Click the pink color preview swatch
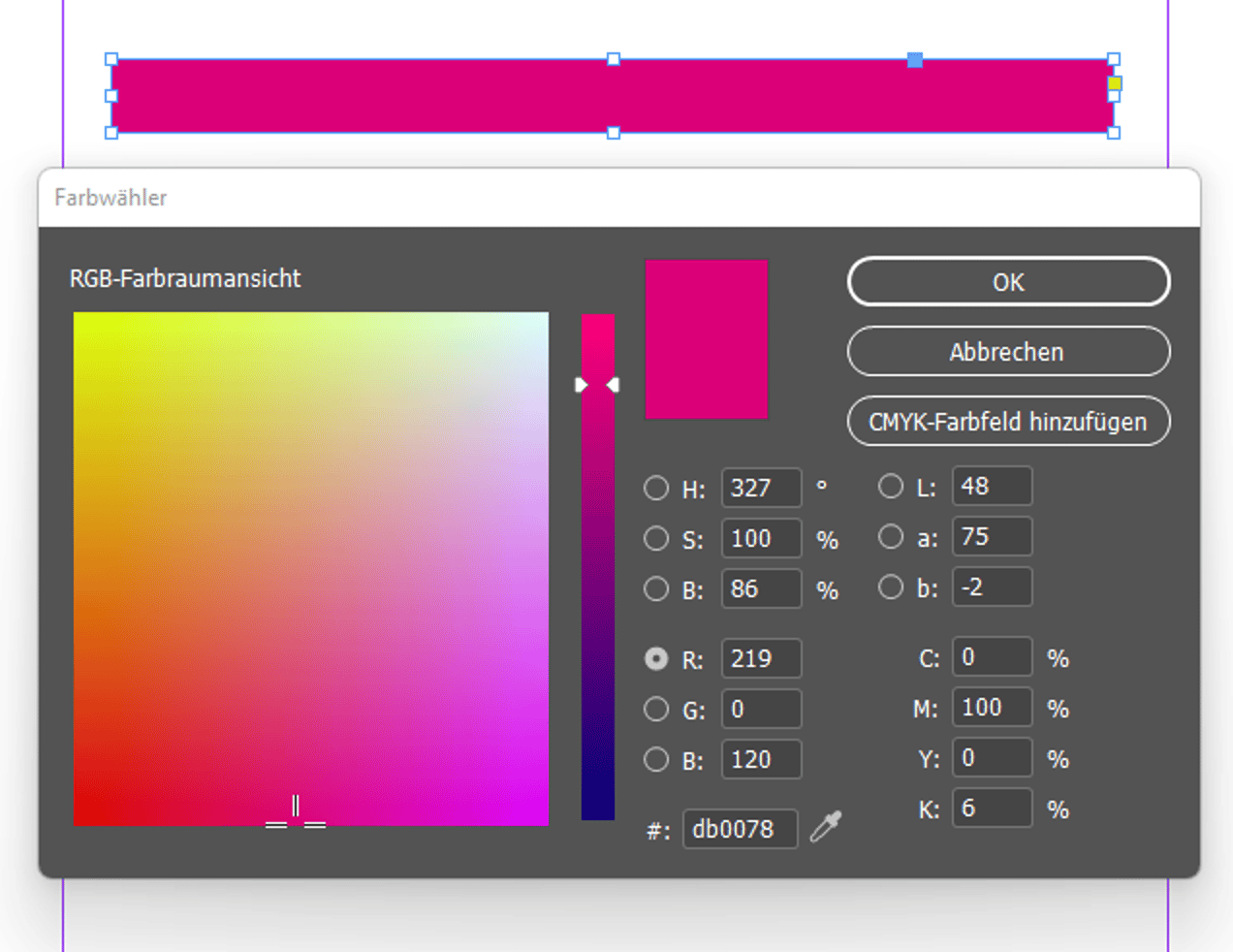Image resolution: width=1233 pixels, height=952 pixels. (x=707, y=339)
